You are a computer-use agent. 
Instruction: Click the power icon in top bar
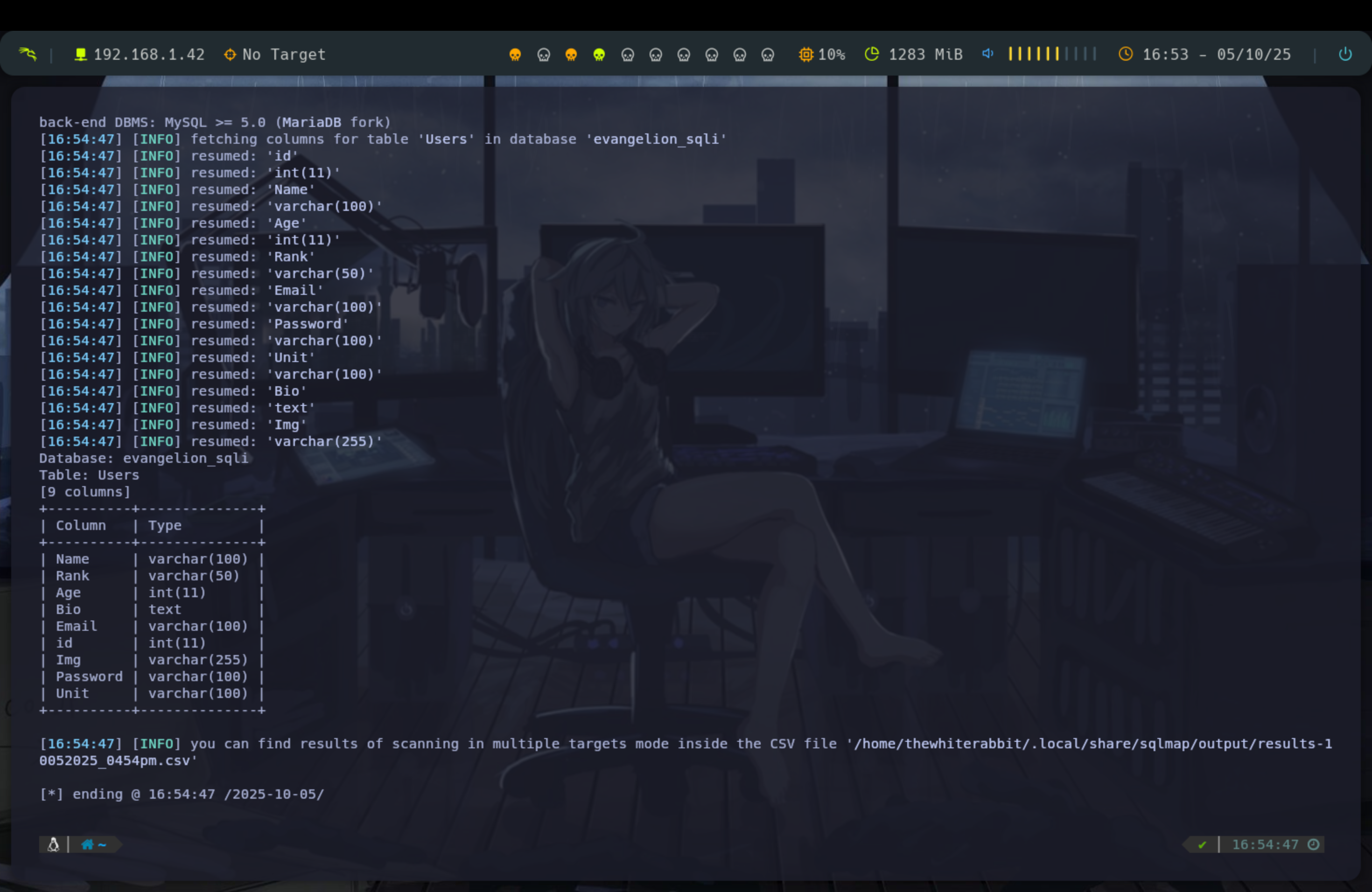tap(1344, 54)
